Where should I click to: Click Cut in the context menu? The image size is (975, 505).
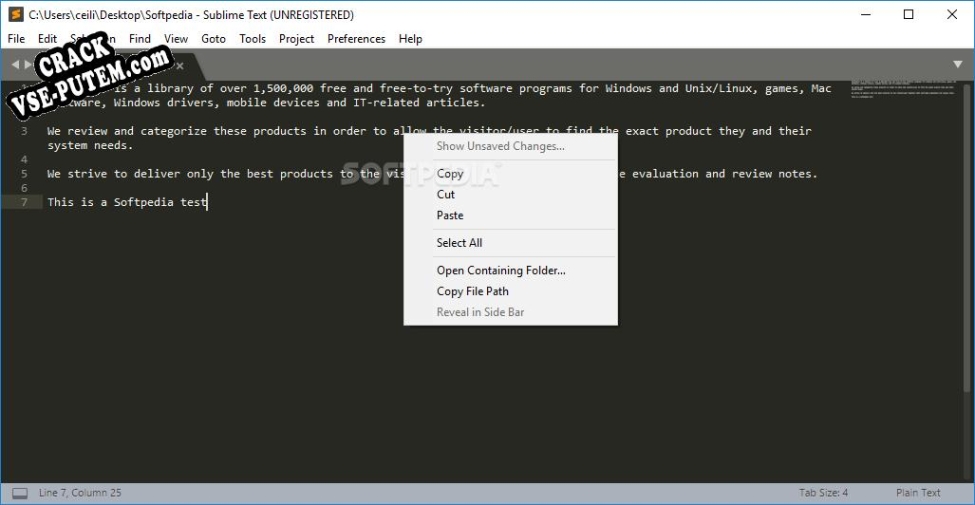[446, 195]
